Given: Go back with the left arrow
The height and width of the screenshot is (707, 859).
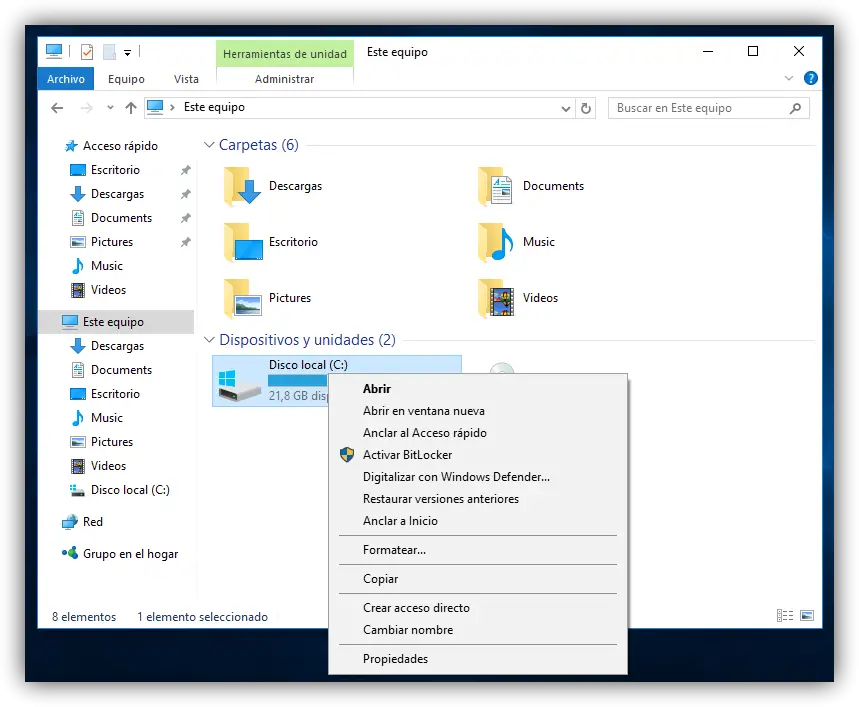Looking at the screenshot, I should (57, 108).
